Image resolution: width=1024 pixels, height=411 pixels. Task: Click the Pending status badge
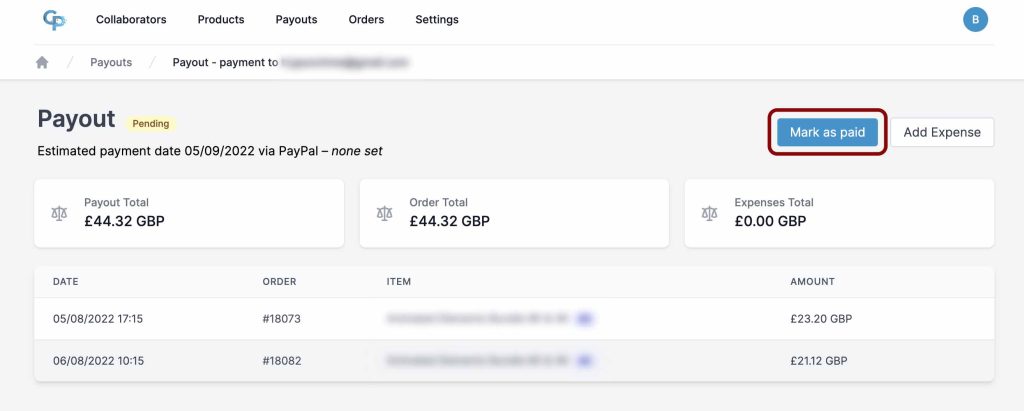coord(151,123)
